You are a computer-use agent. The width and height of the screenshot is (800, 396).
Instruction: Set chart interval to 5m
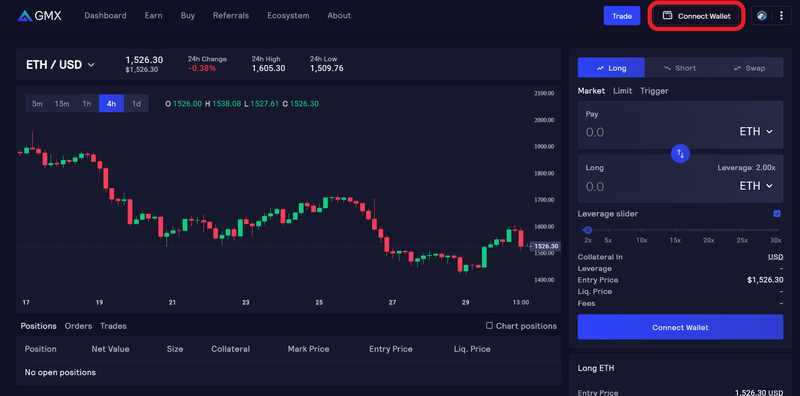37,104
